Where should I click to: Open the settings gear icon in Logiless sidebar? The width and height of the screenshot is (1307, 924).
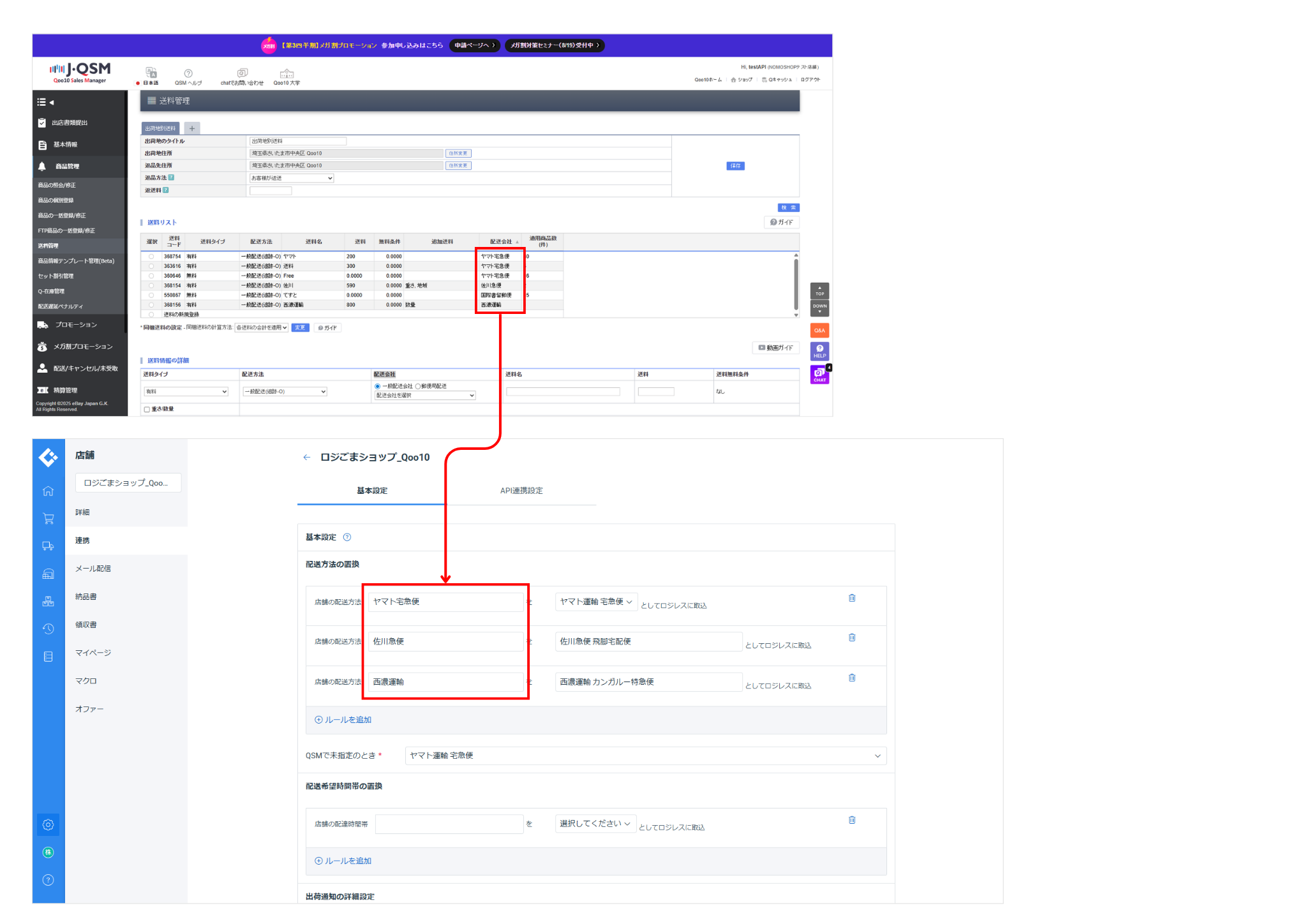[49, 825]
